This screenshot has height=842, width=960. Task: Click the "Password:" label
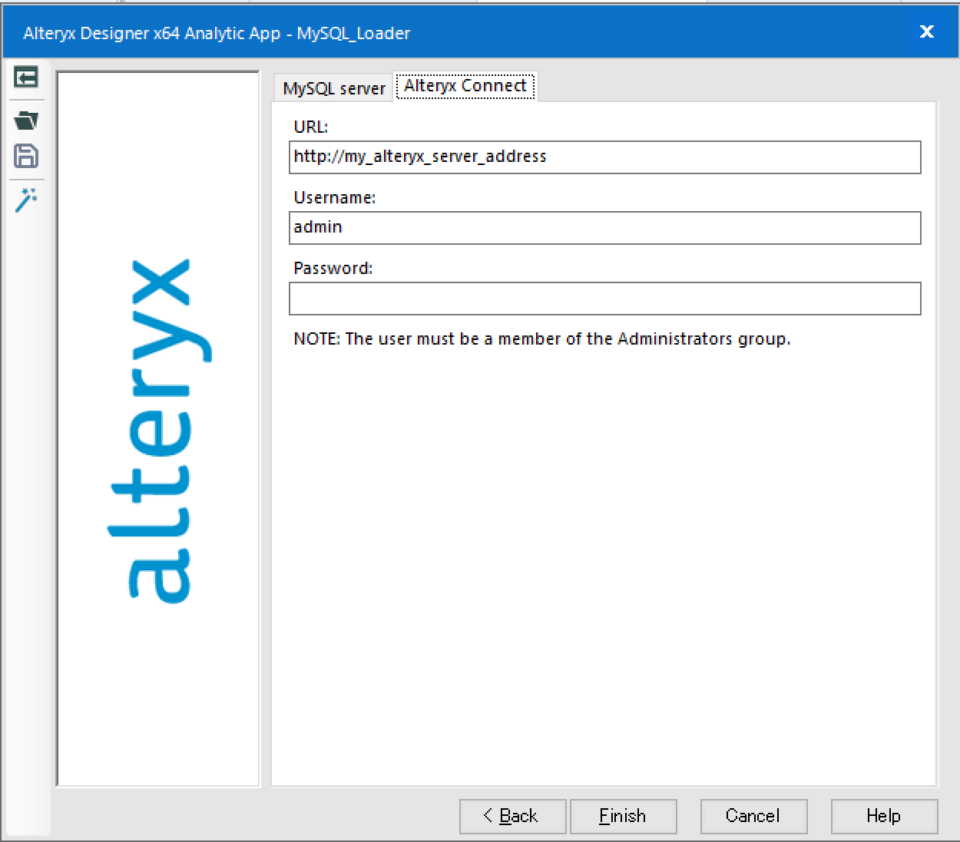point(333,268)
